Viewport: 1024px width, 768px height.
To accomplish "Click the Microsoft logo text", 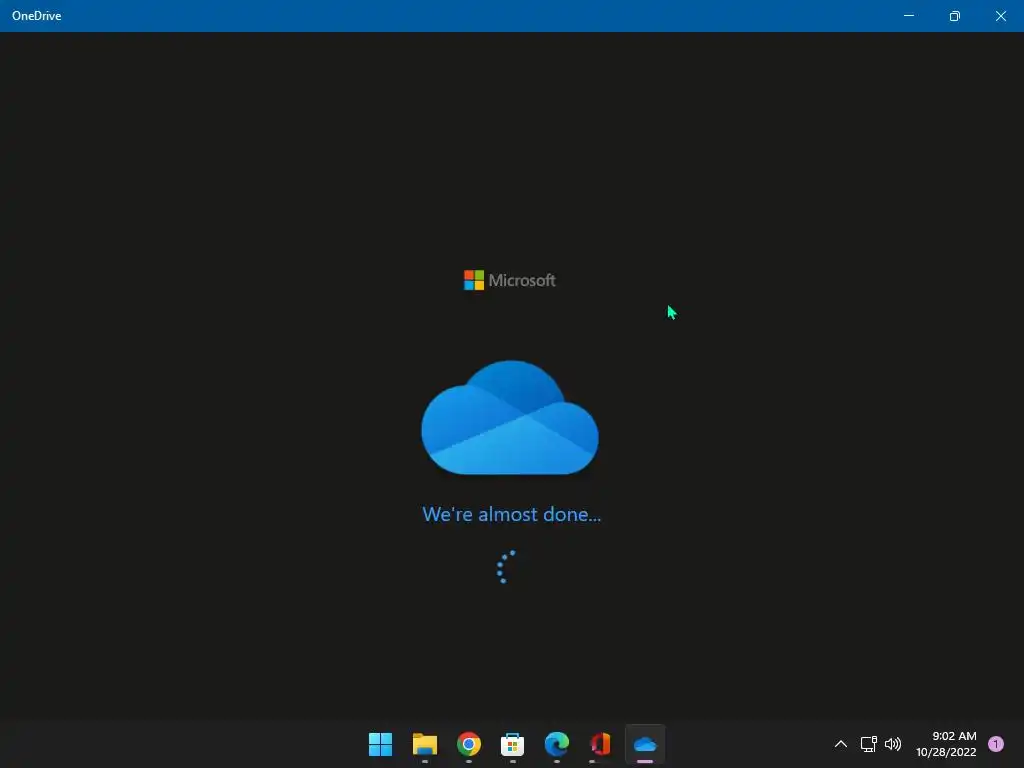I will [522, 280].
